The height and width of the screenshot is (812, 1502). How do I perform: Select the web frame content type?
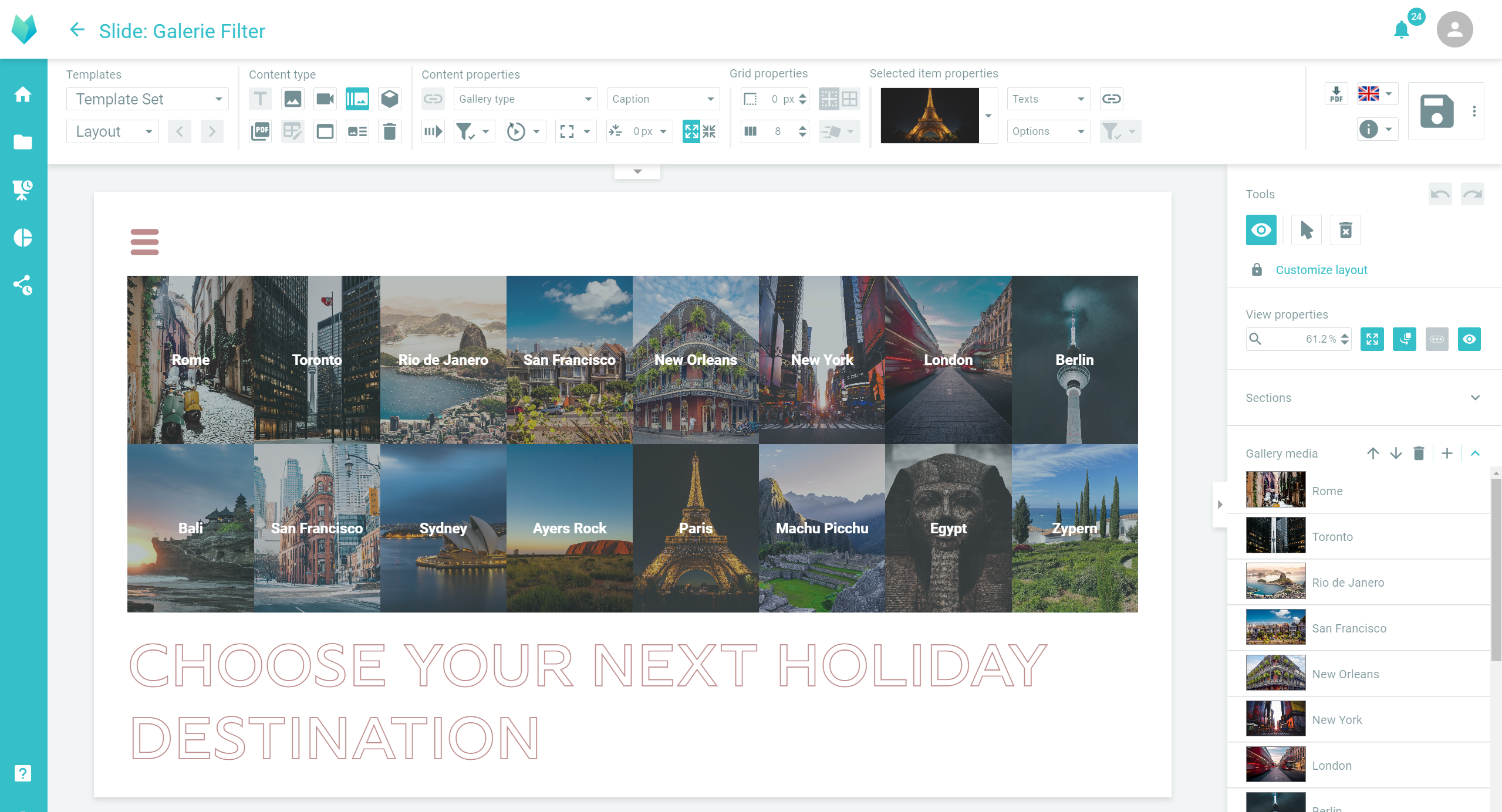point(325,131)
